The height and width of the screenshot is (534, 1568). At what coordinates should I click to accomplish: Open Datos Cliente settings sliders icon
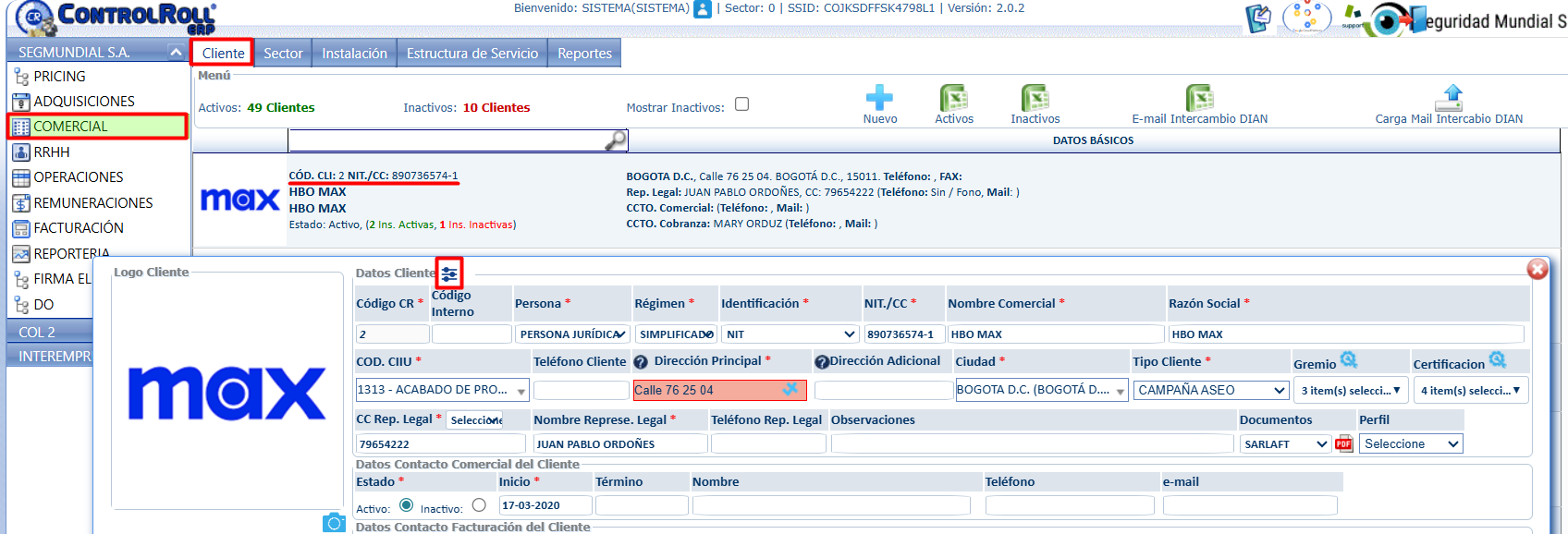(x=449, y=273)
